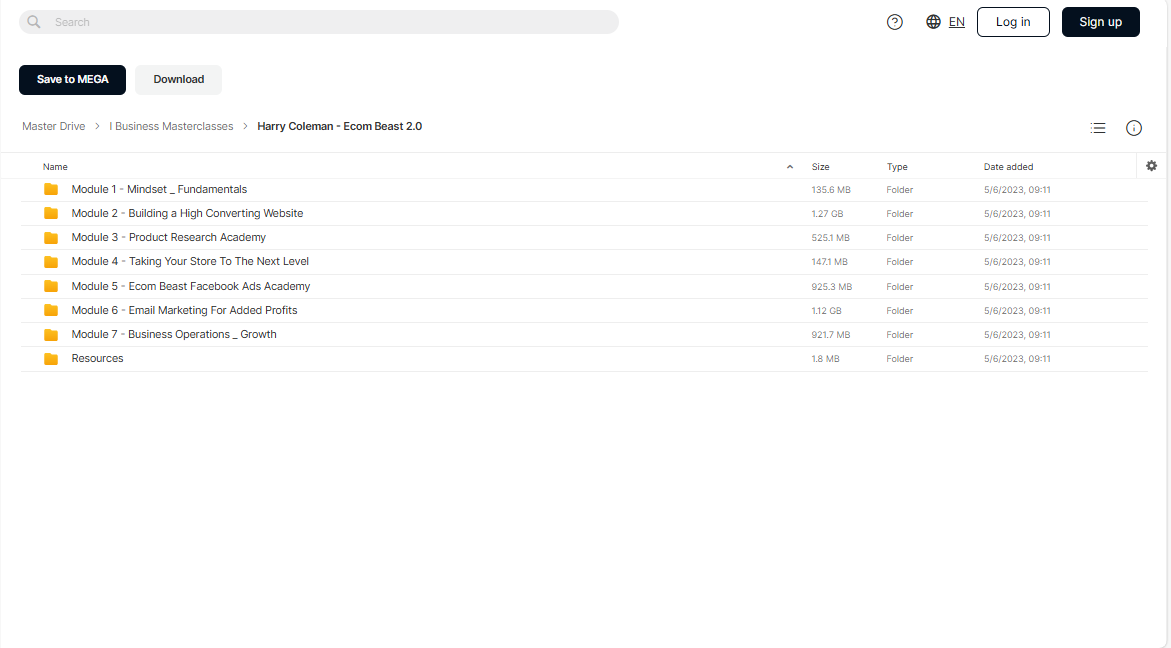This screenshot has width=1171, height=648.
Task: Select Harry Coleman - Ecom Beast 2.0 breadcrumb
Action: [x=340, y=126]
